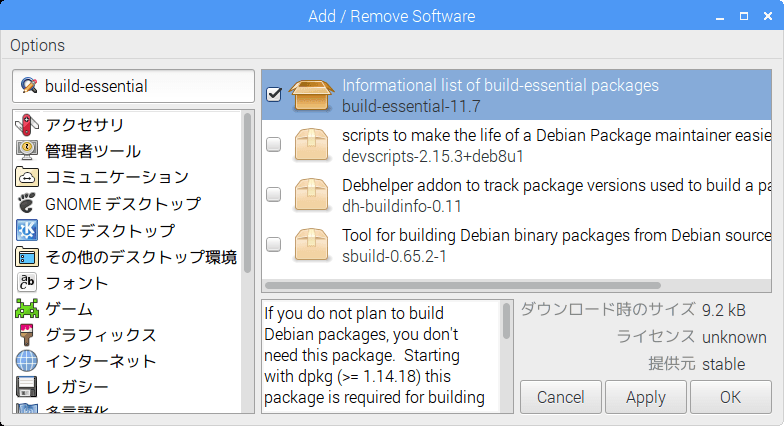Viewport: 784px width, 426px height.
Task: Click the Cancel button
Action: [x=560, y=397]
